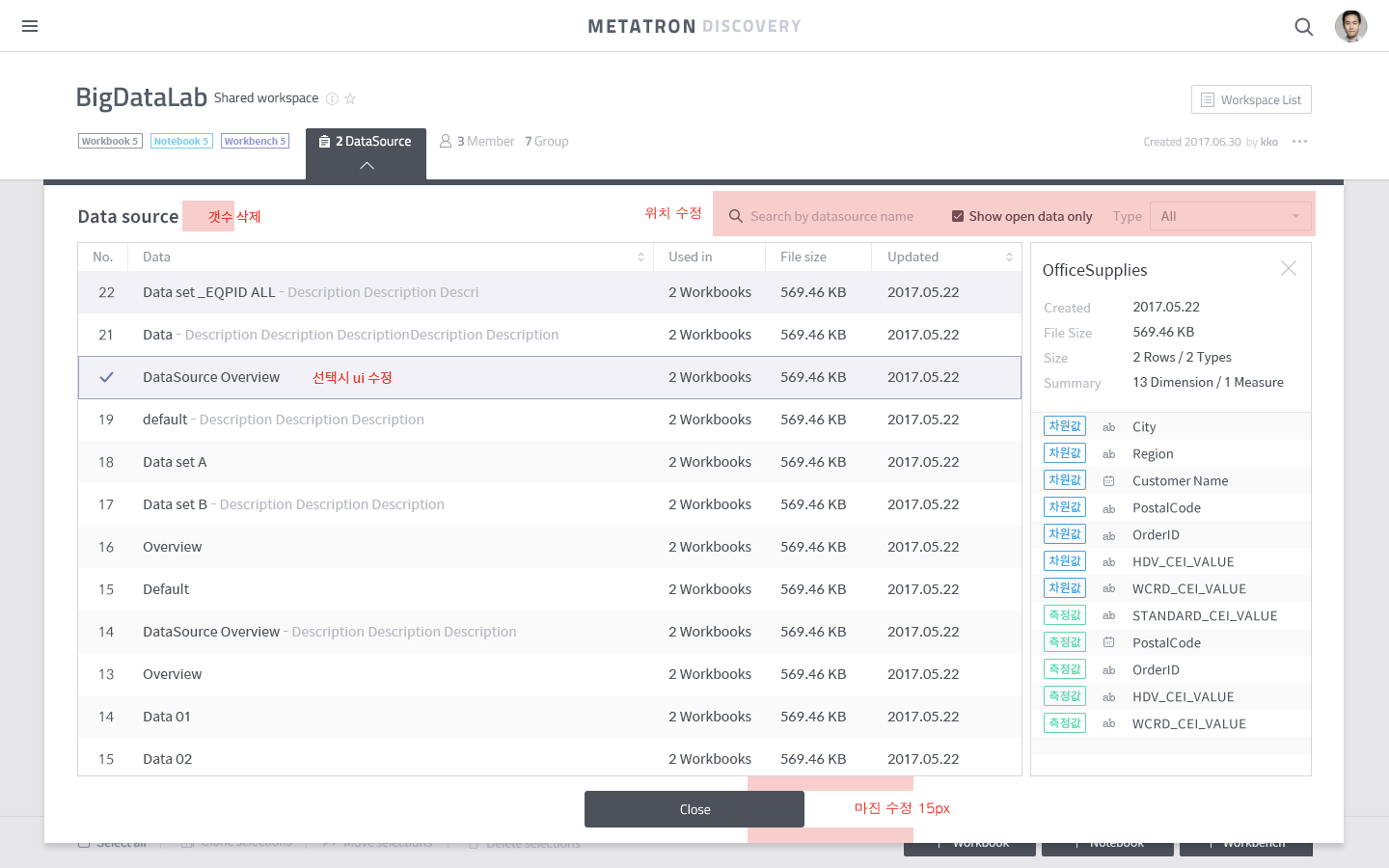Open 2 Workbooks for Data set A
The height and width of the screenshot is (868, 1389).
pyautogui.click(x=710, y=462)
